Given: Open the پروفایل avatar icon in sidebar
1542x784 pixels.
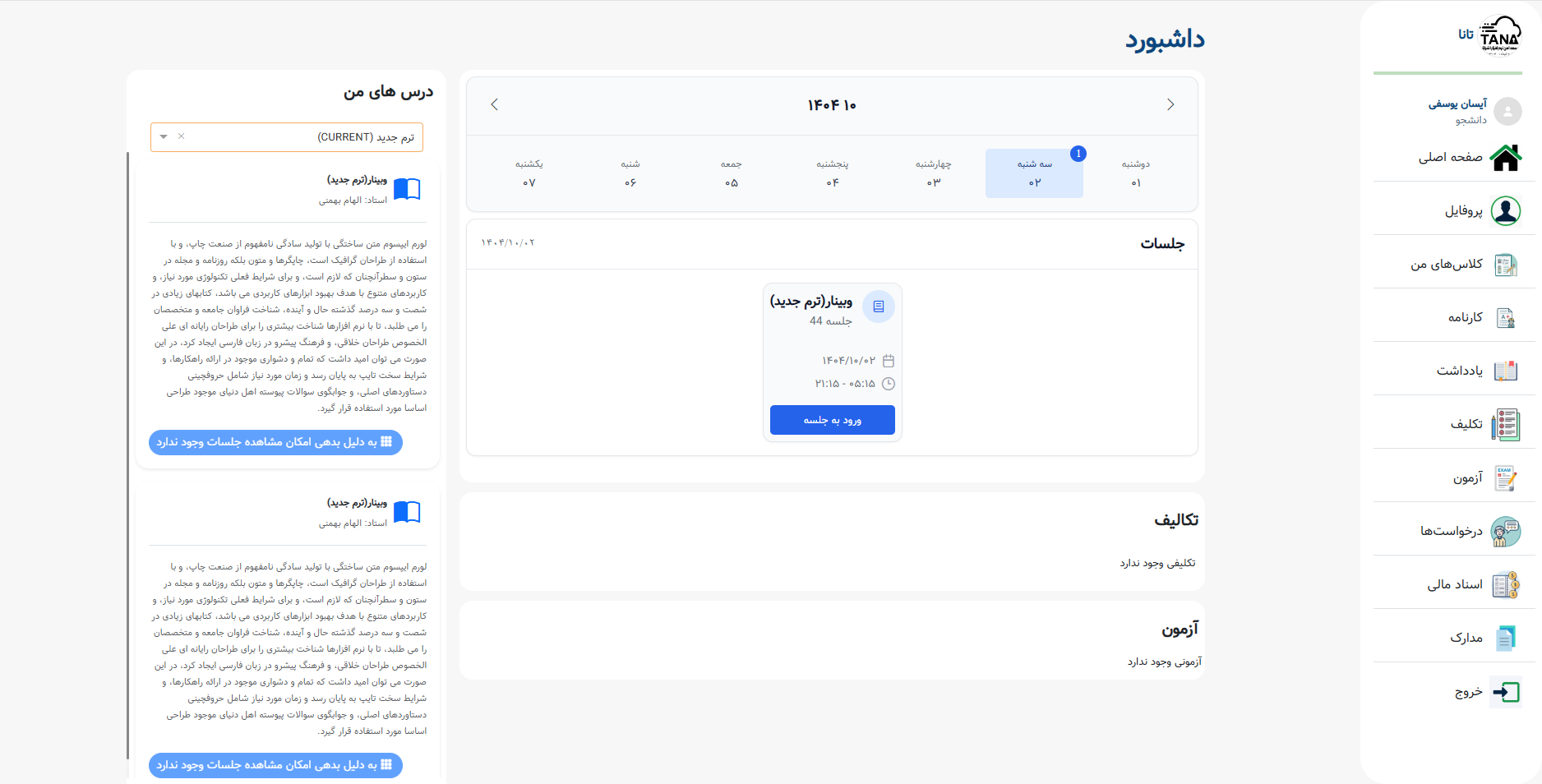Looking at the screenshot, I should click(x=1505, y=210).
